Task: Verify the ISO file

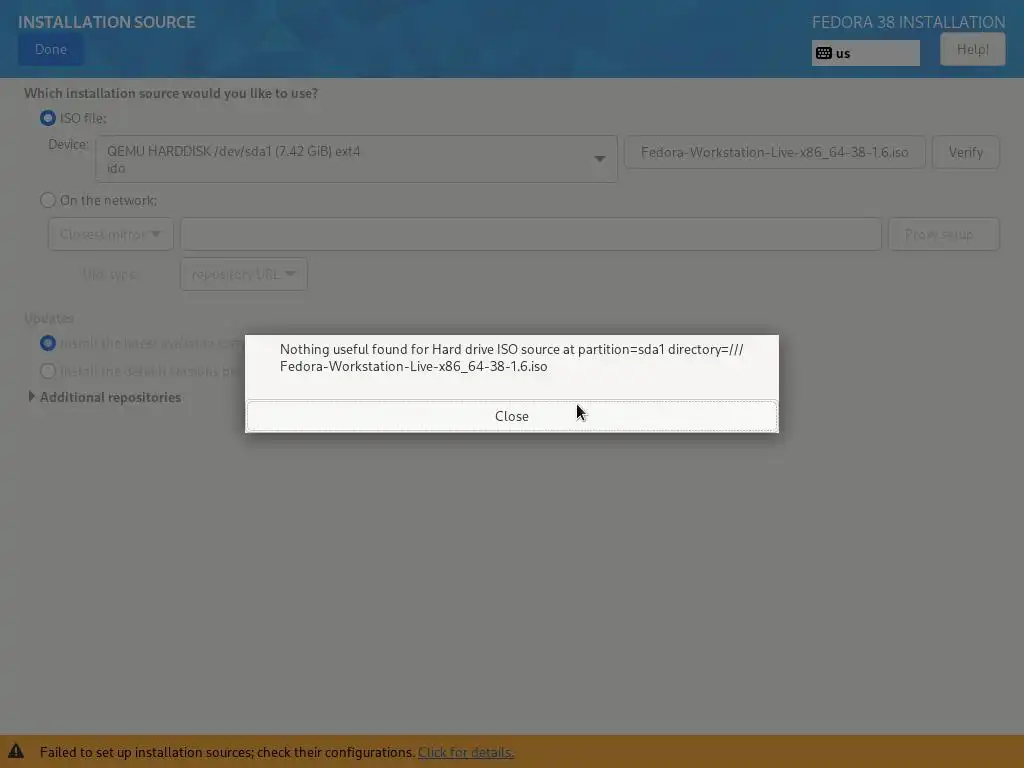Action: [x=965, y=152]
